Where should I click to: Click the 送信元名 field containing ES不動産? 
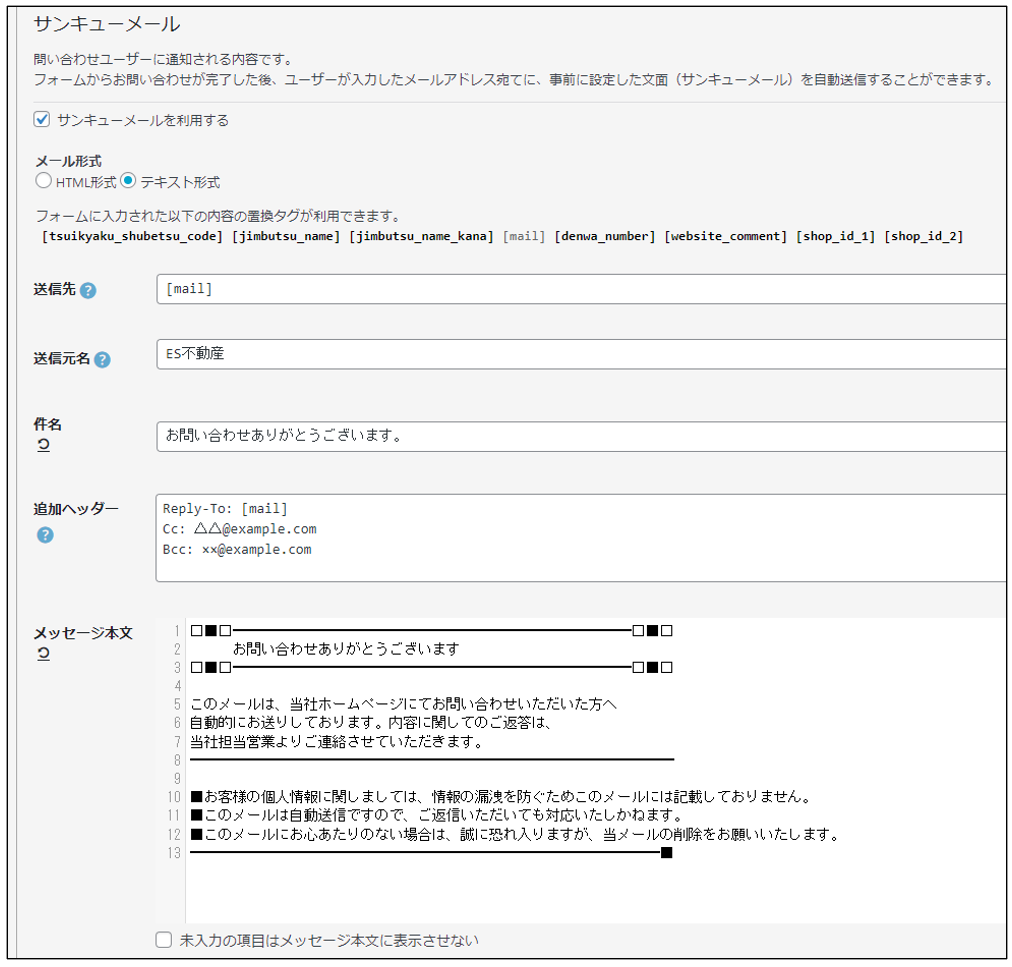click(580, 354)
